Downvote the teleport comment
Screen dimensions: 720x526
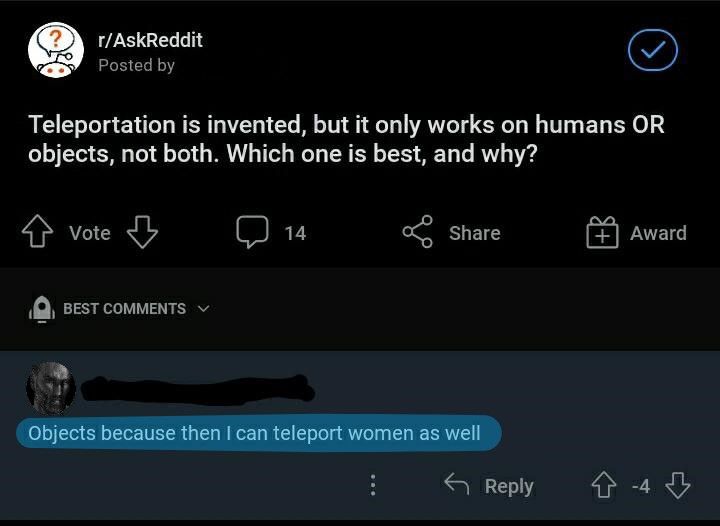coord(678,486)
